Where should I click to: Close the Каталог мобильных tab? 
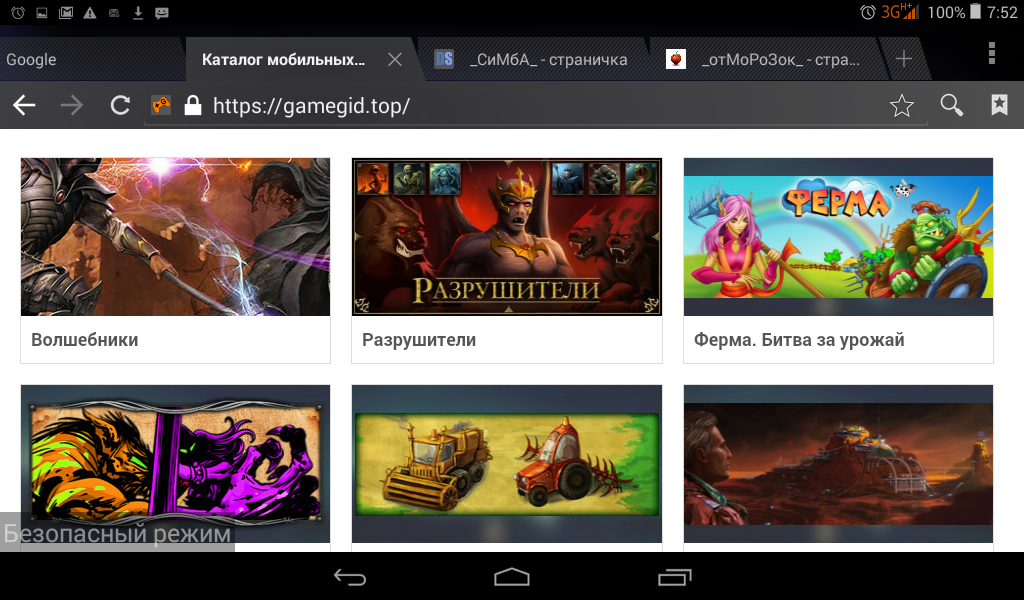click(x=395, y=60)
